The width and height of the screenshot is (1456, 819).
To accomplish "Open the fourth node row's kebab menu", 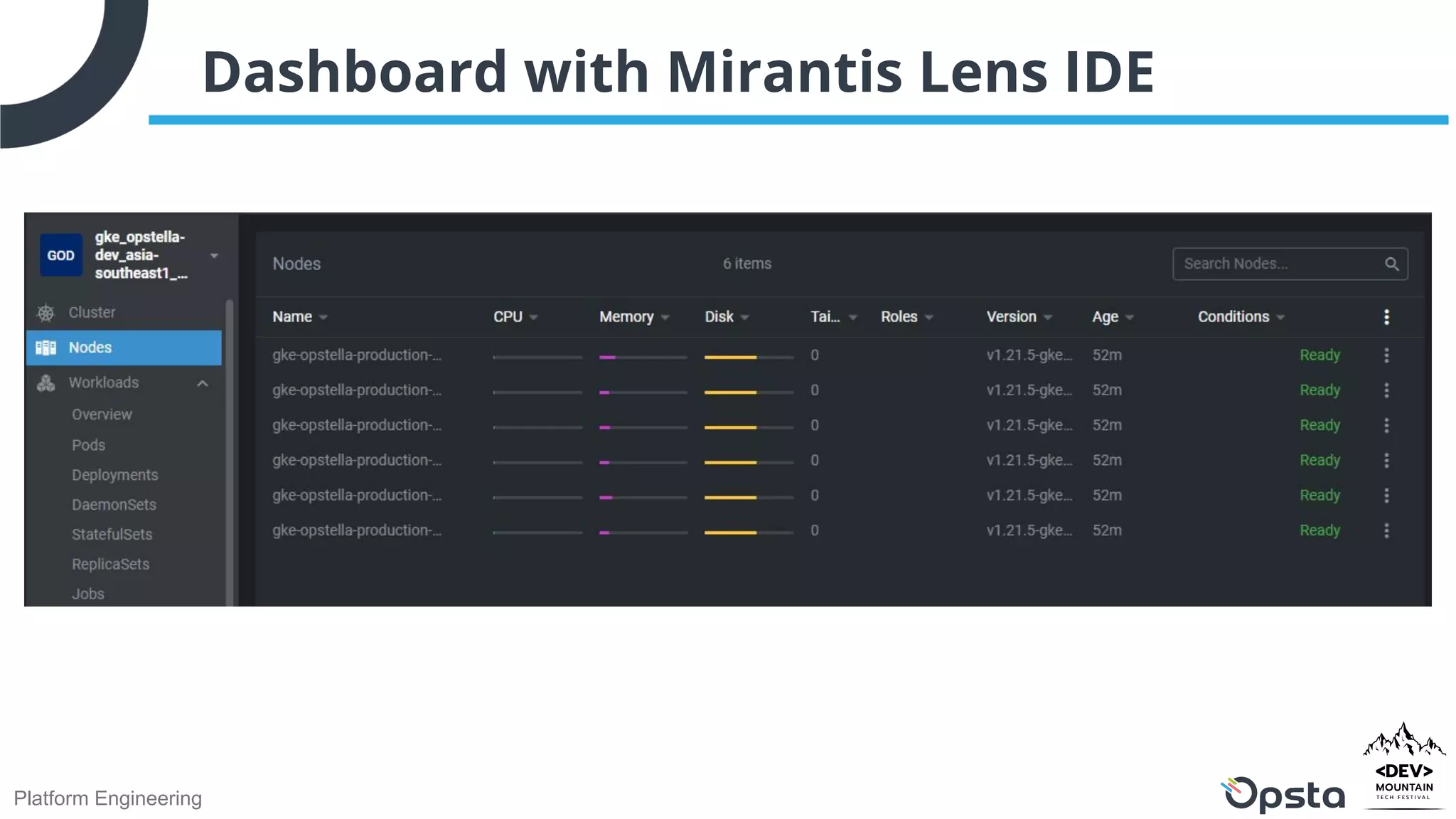I will pyautogui.click(x=1386, y=461).
